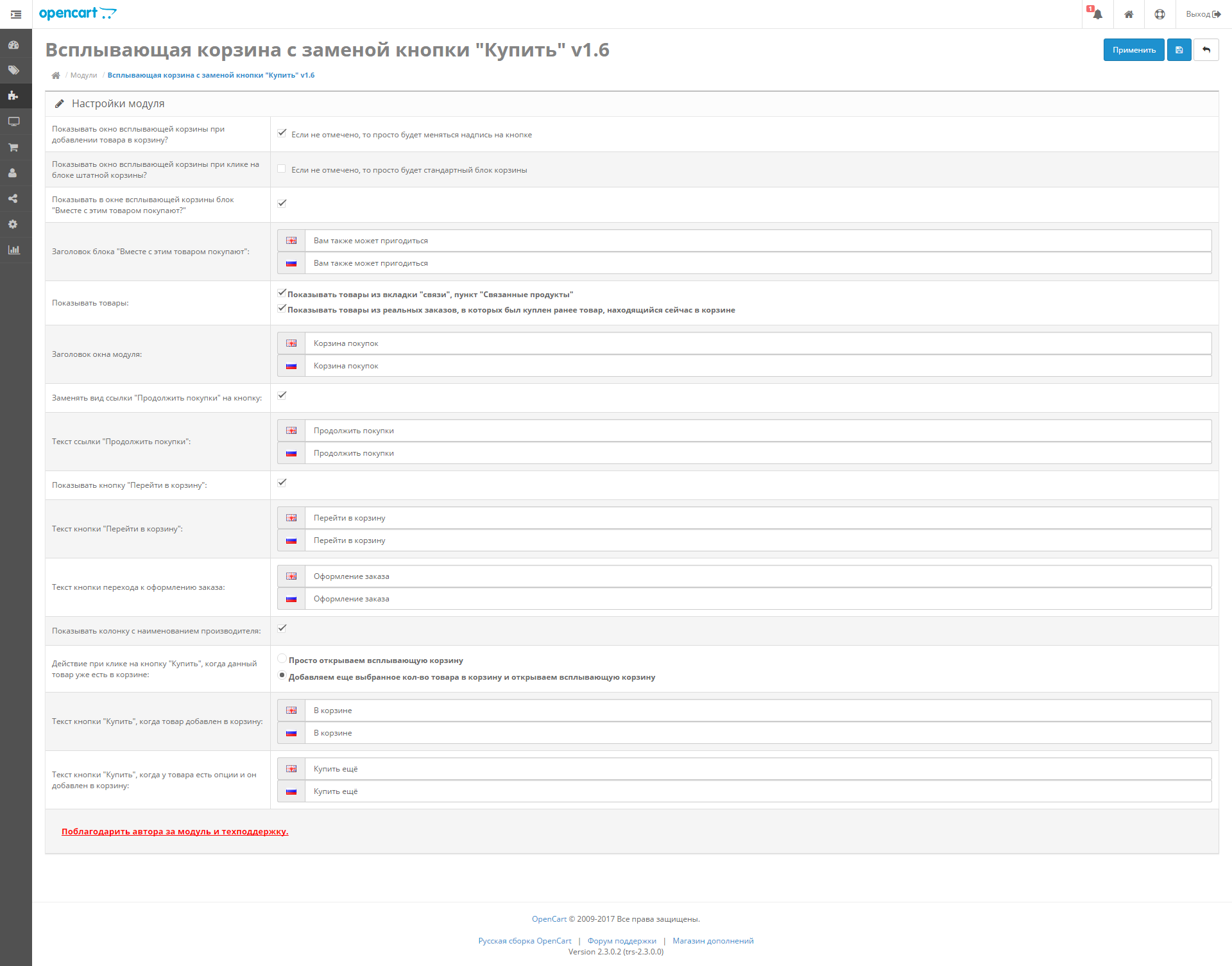Open Customers user icon in sidebar

pyautogui.click(x=13, y=173)
